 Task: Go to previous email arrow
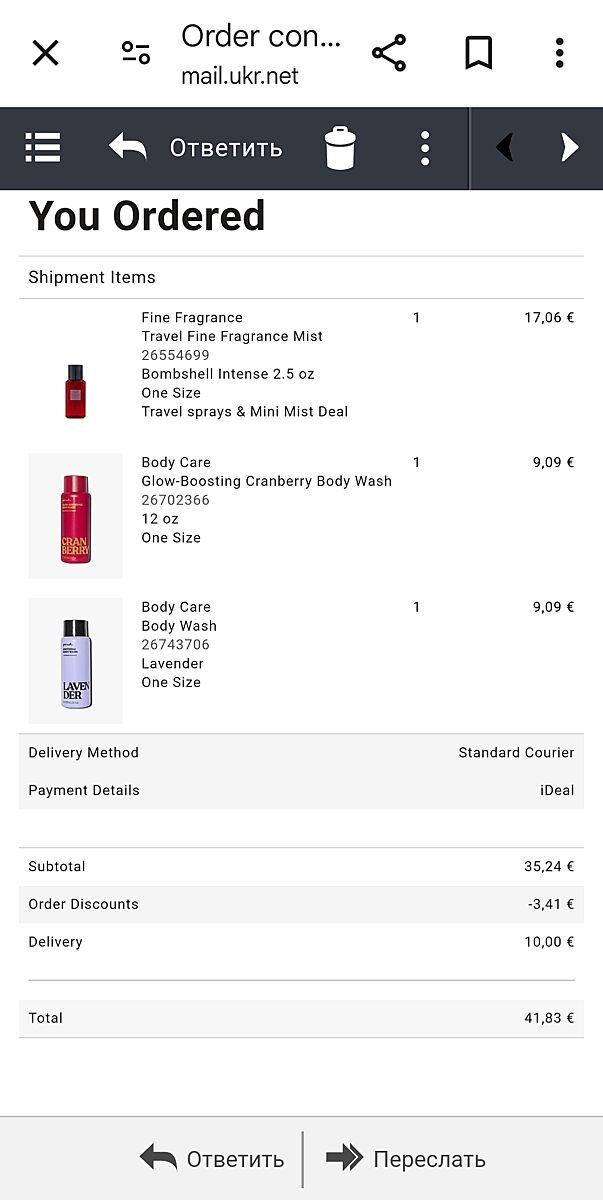coord(505,148)
